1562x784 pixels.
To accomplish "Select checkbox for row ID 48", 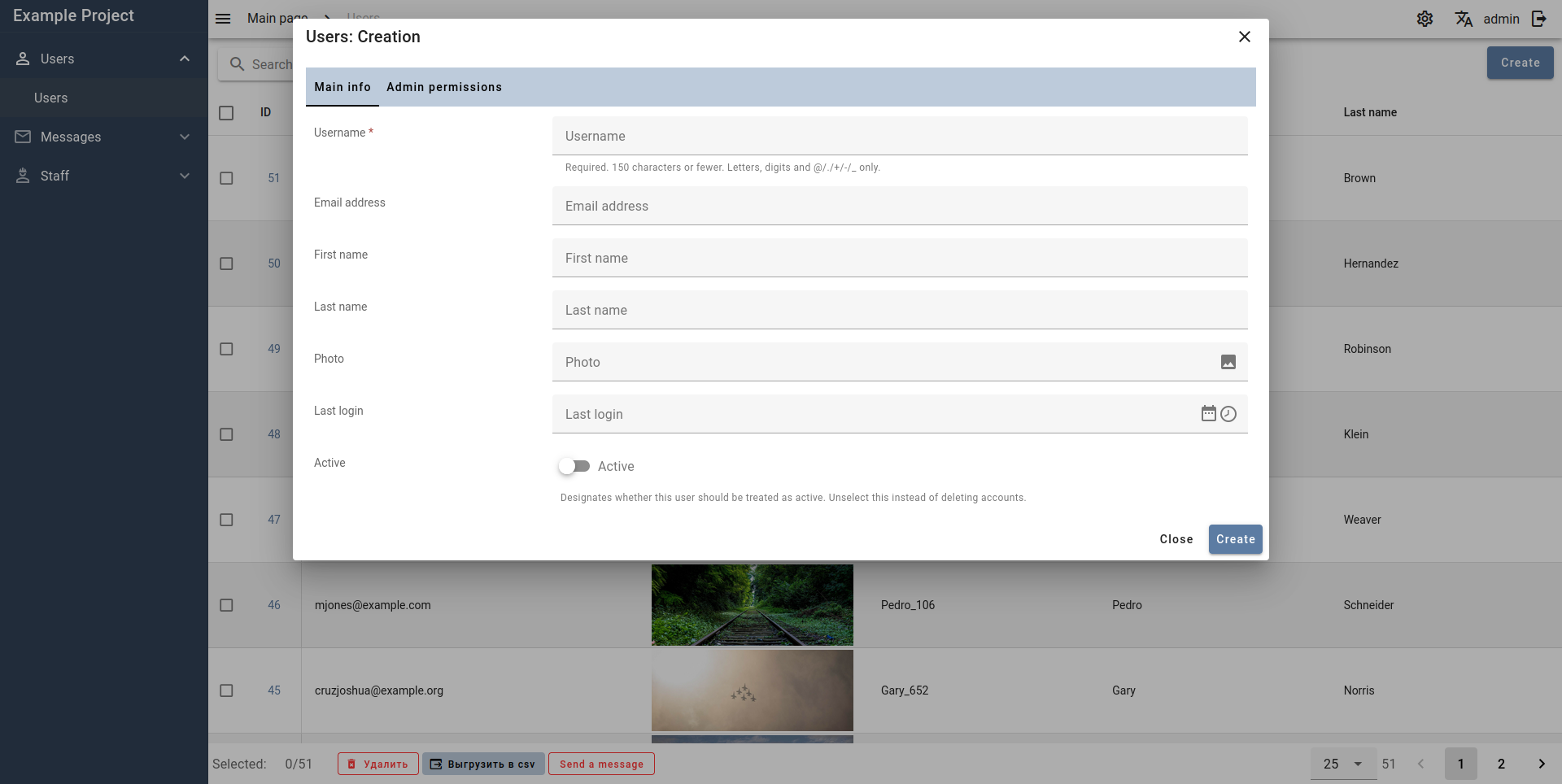I will tap(226, 434).
